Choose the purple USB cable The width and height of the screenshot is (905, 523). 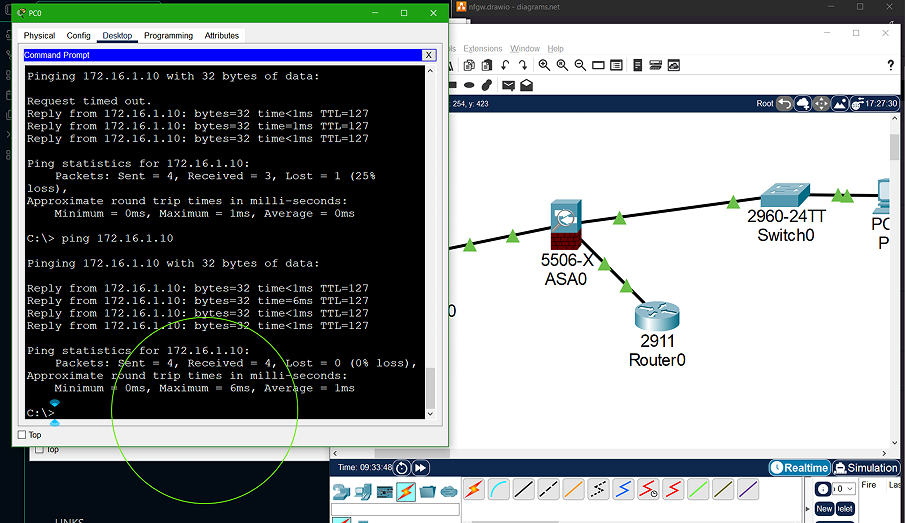pyautogui.click(x=747, y=490)
